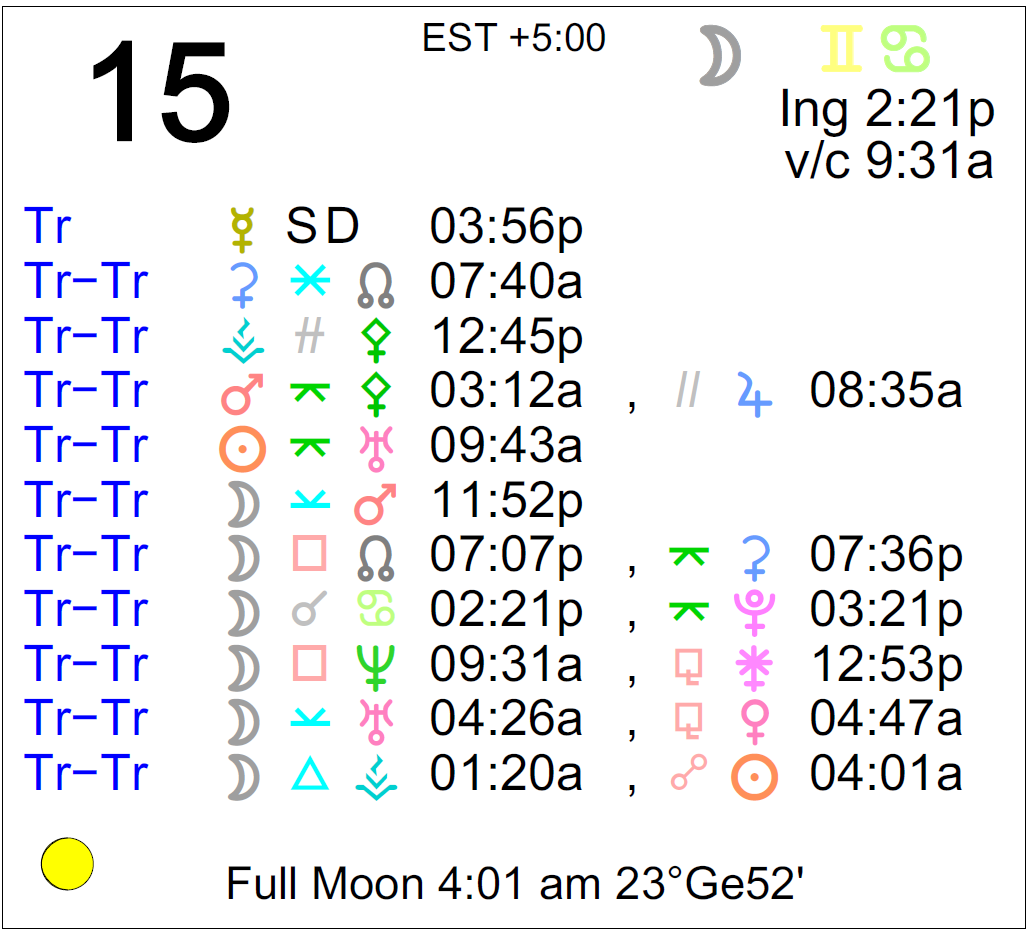Click the pink Venus symbol before 04:47a
This screenshot has height=933, width=1029.
click(754, 719)
